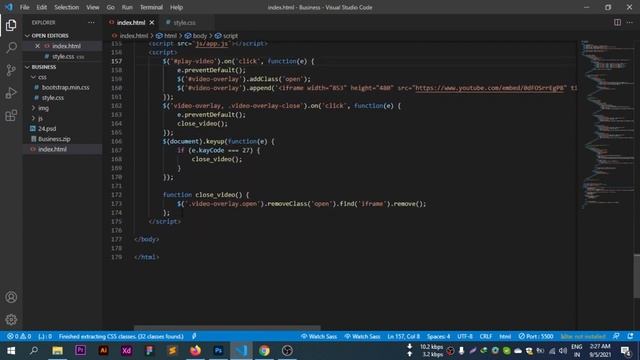Open the Accounts menu icon

[11, 297]
